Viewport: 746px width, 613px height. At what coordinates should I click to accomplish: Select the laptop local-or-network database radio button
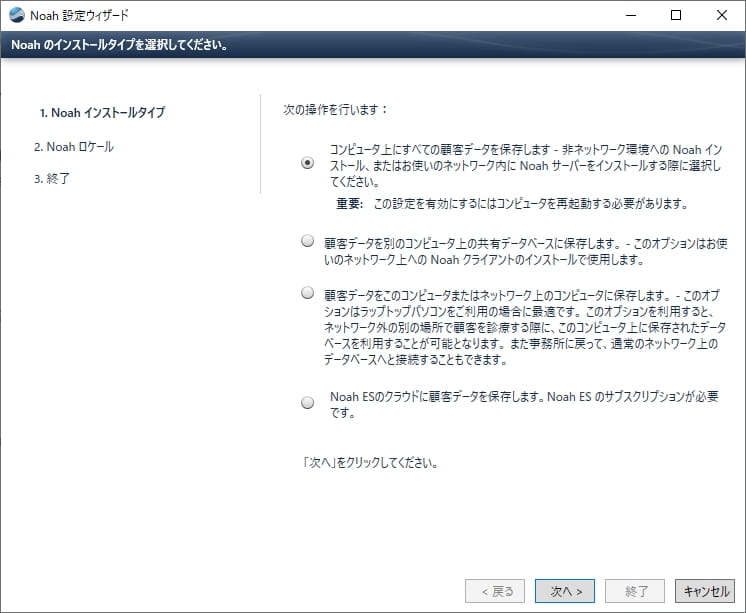point(308,292)
